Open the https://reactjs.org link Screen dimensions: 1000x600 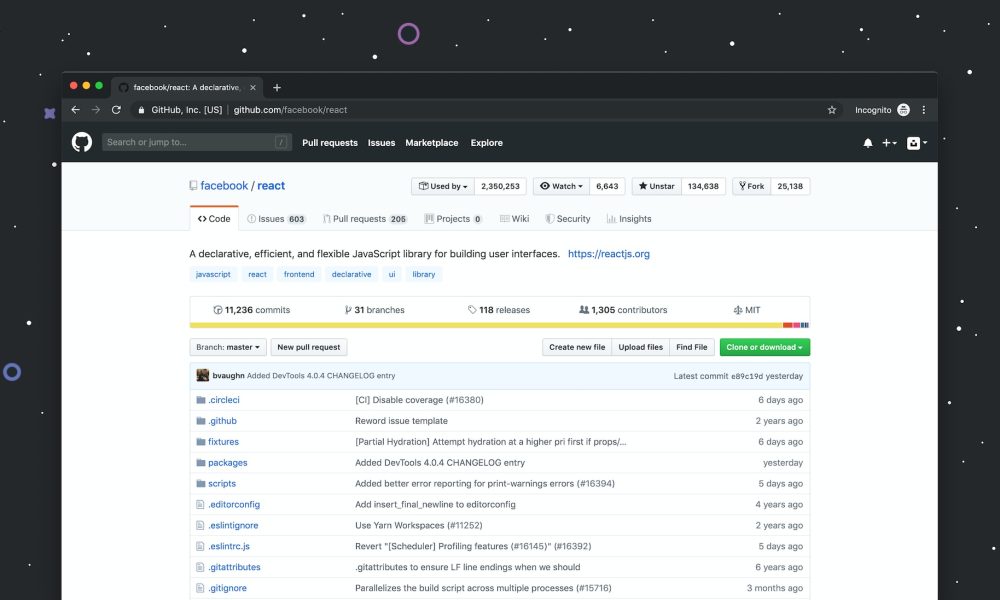tap(608, 254)
